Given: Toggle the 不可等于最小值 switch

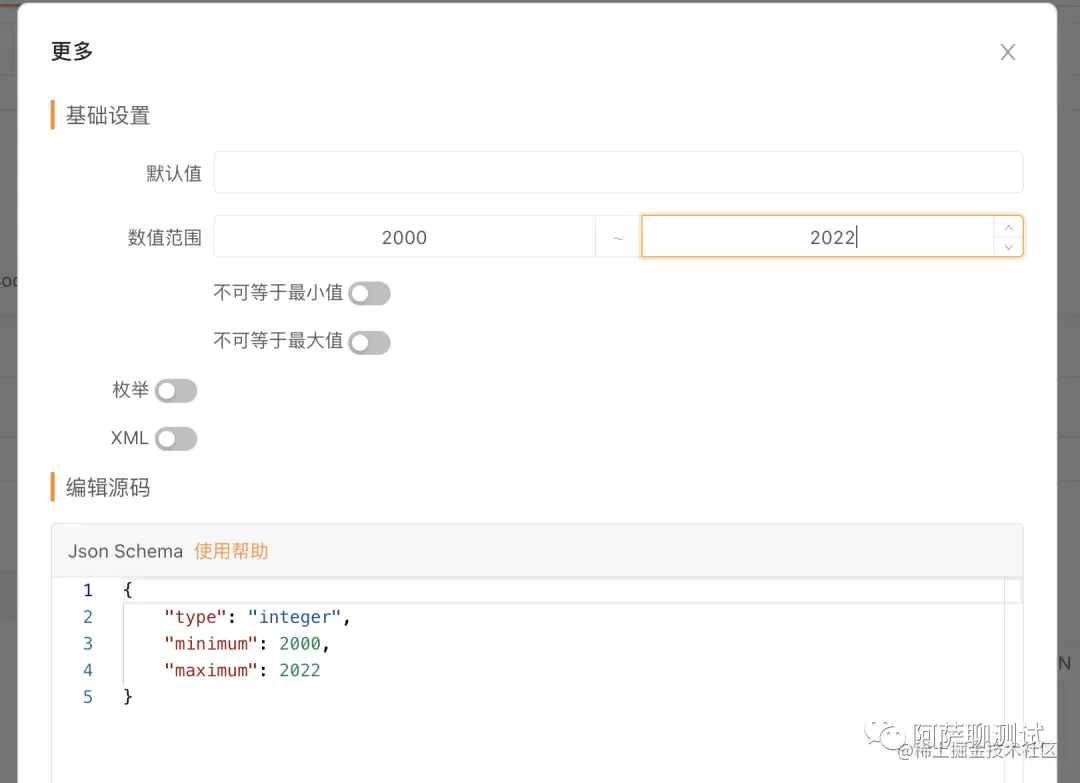Looking at the screenshot, I should point(369,293).
